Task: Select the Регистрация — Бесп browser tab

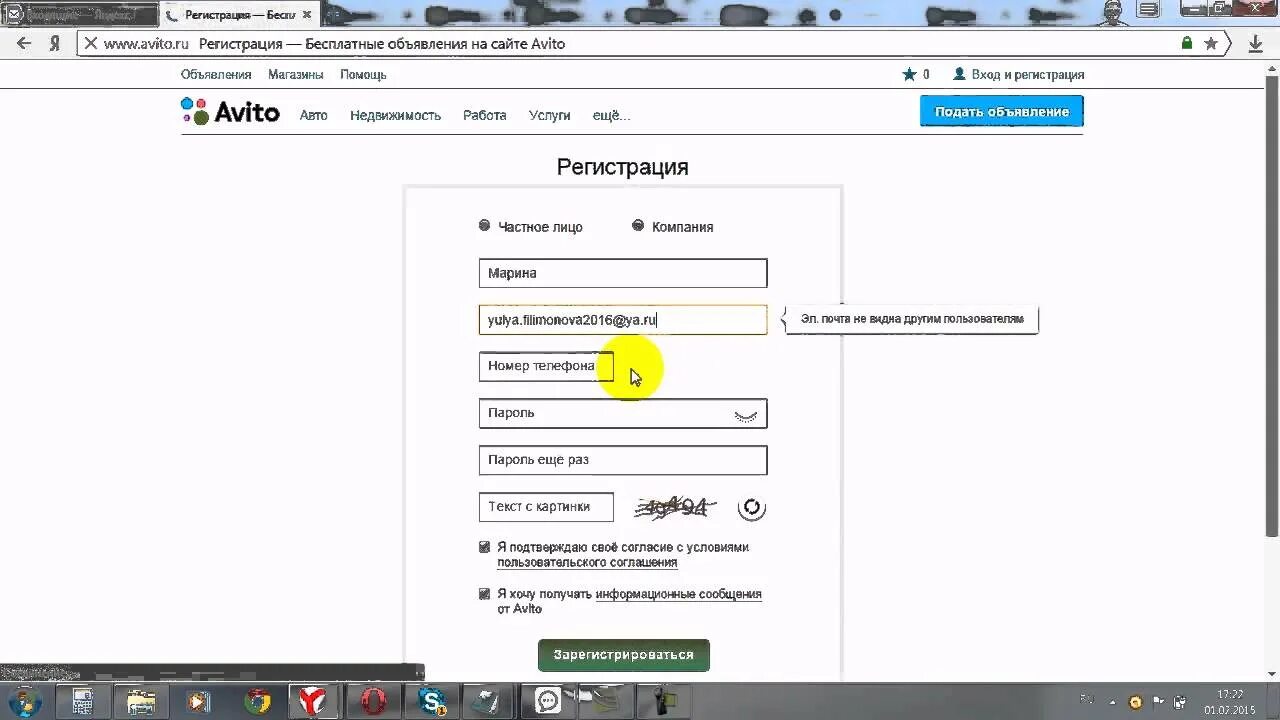Action: coord(240,15)
